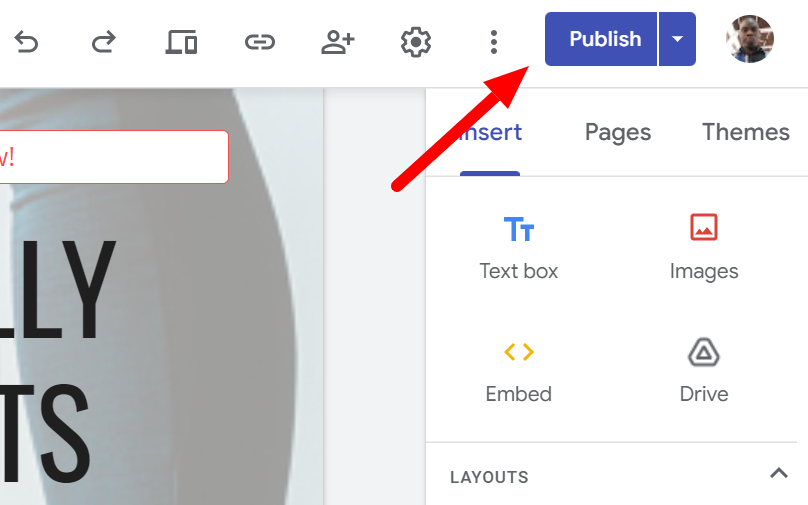Switch to the Insert tab
Image resolution: width=808 pixels, height=505 pixels.
(490, 133)
